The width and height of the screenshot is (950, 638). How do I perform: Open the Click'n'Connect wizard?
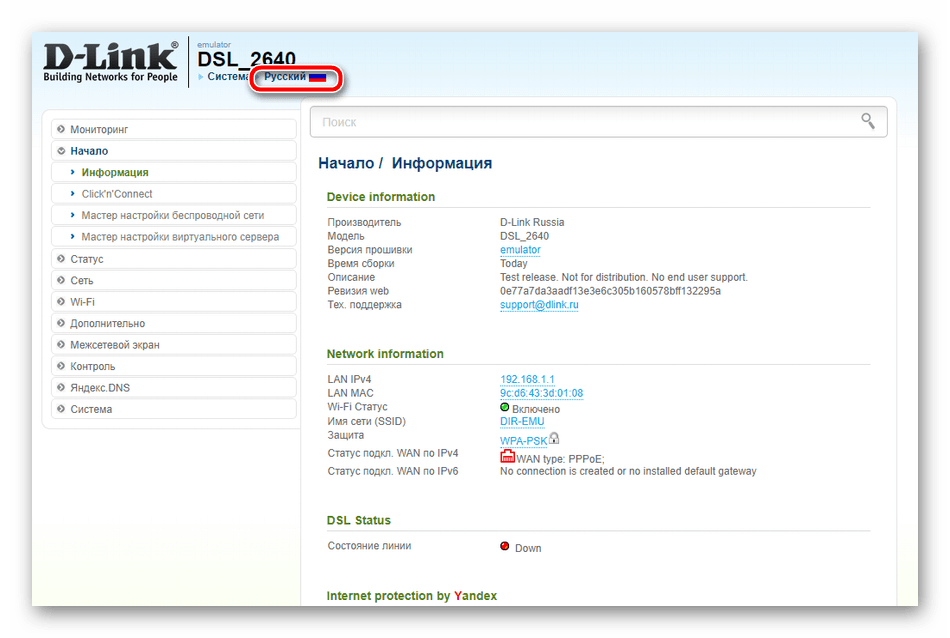pyautogui.click(x=174, y=194)
